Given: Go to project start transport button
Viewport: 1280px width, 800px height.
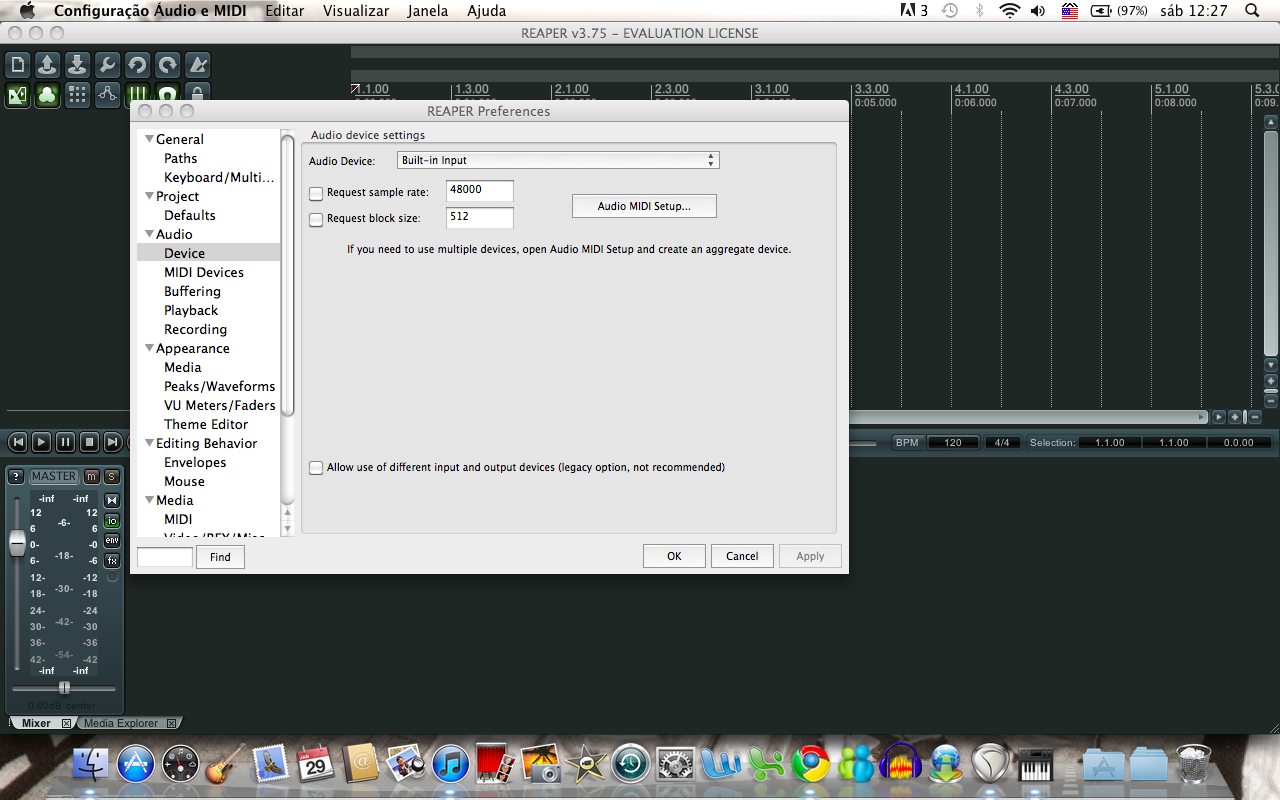Looking at the screenshot, I should point(18,442).
